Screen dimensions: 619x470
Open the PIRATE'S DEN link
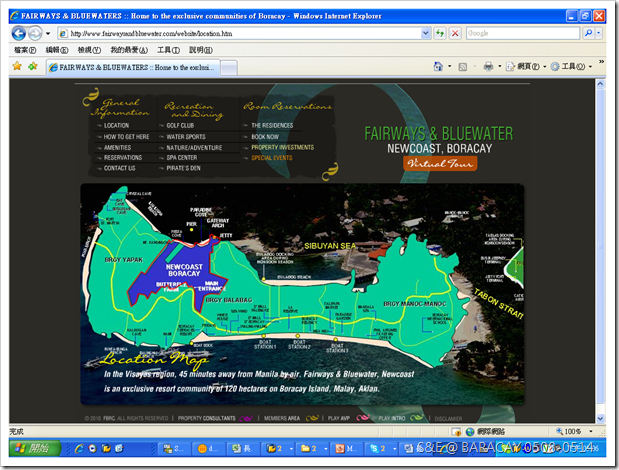pyautogui.click(x=183, y=168)
